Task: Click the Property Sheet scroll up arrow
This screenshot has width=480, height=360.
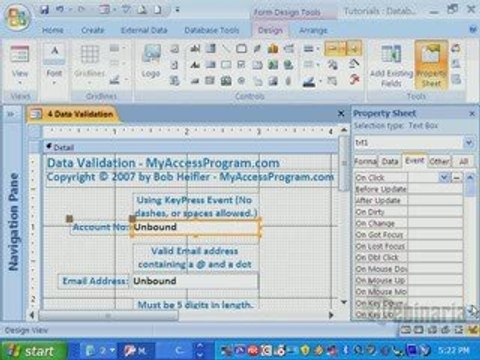Action: coord(470,177)
